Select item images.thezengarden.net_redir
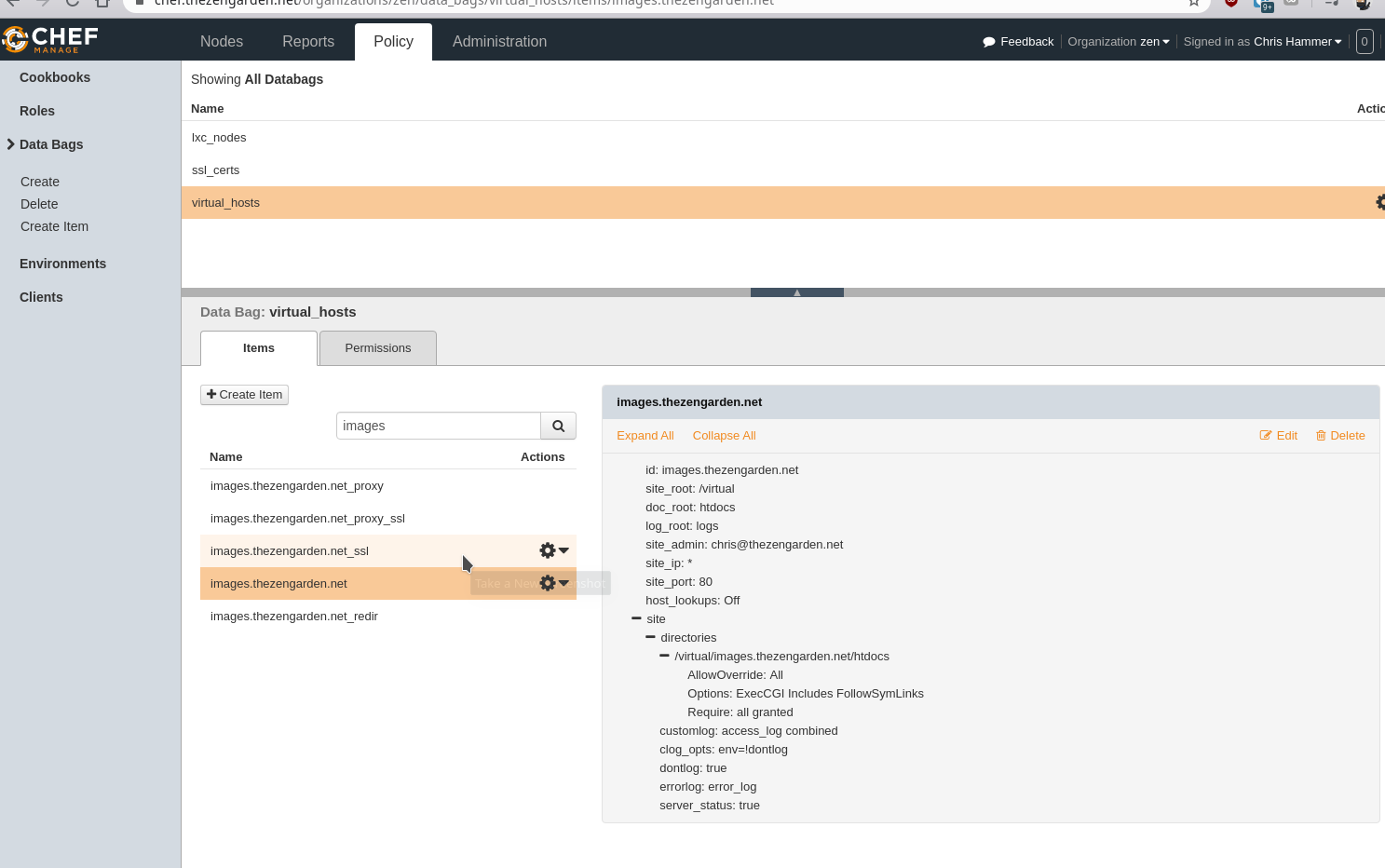 pyautogui.click(x=388, y=617)
